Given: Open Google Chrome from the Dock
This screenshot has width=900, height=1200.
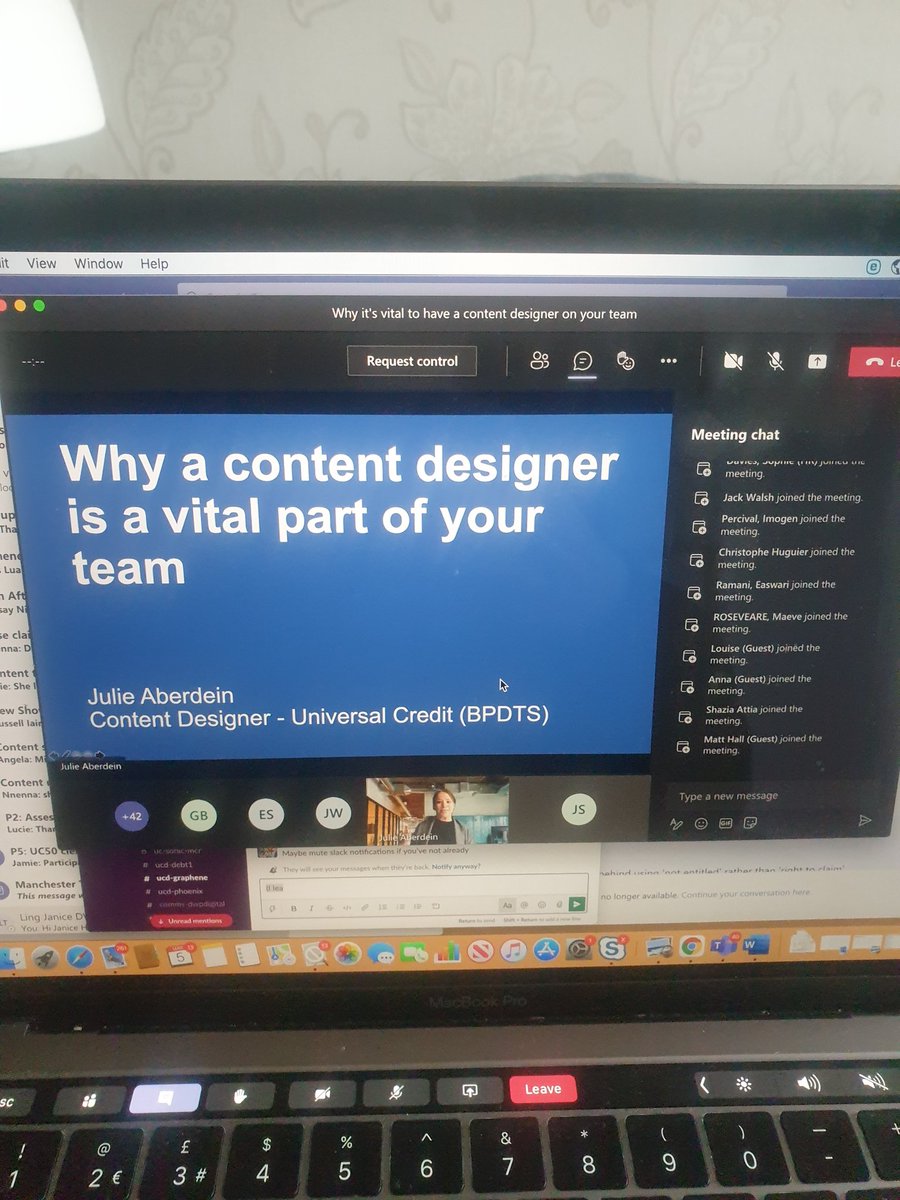Looking at the screenshot, I should (x=691, y=947).
